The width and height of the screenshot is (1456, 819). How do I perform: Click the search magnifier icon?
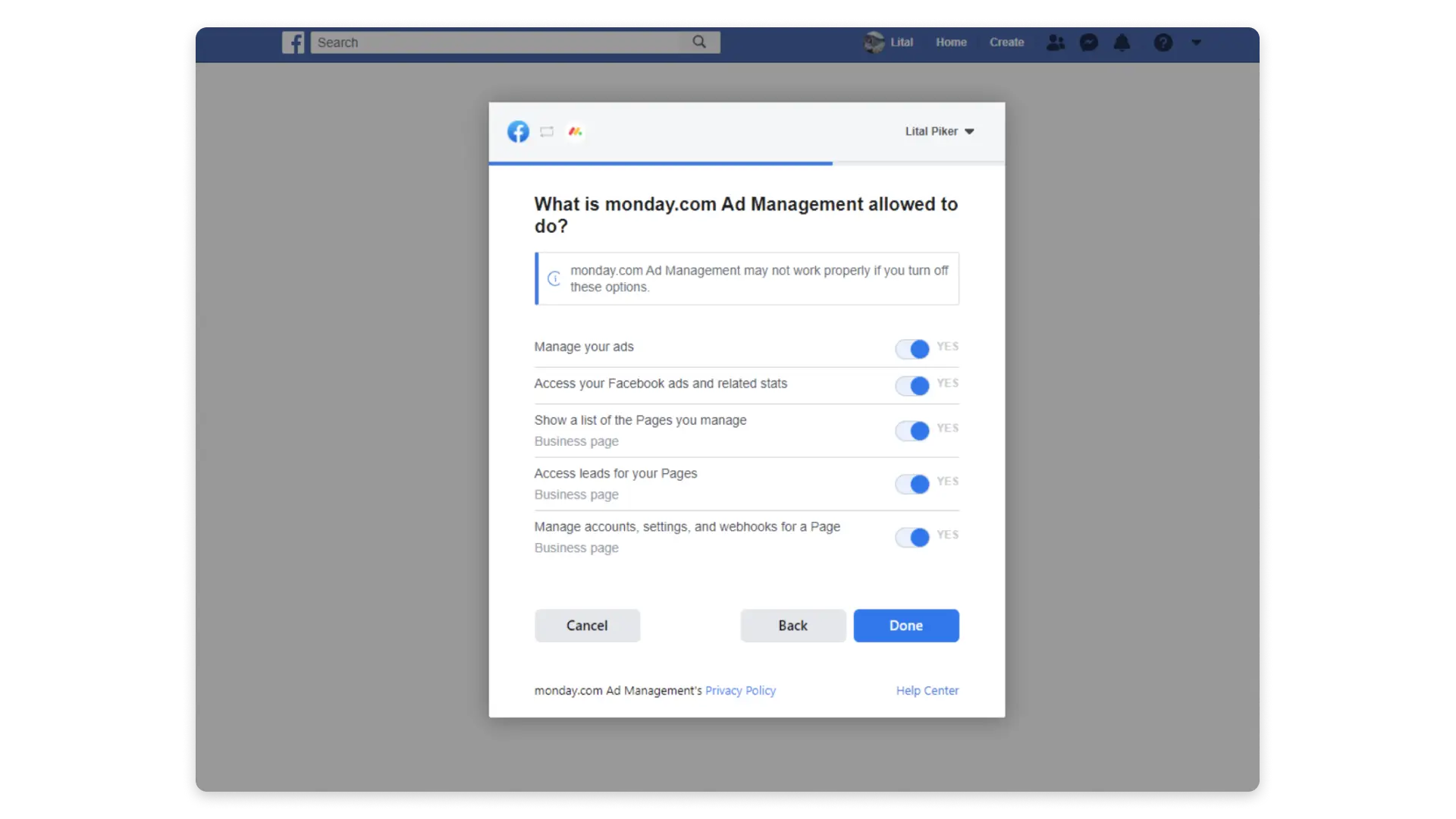(x=699, y=42)
